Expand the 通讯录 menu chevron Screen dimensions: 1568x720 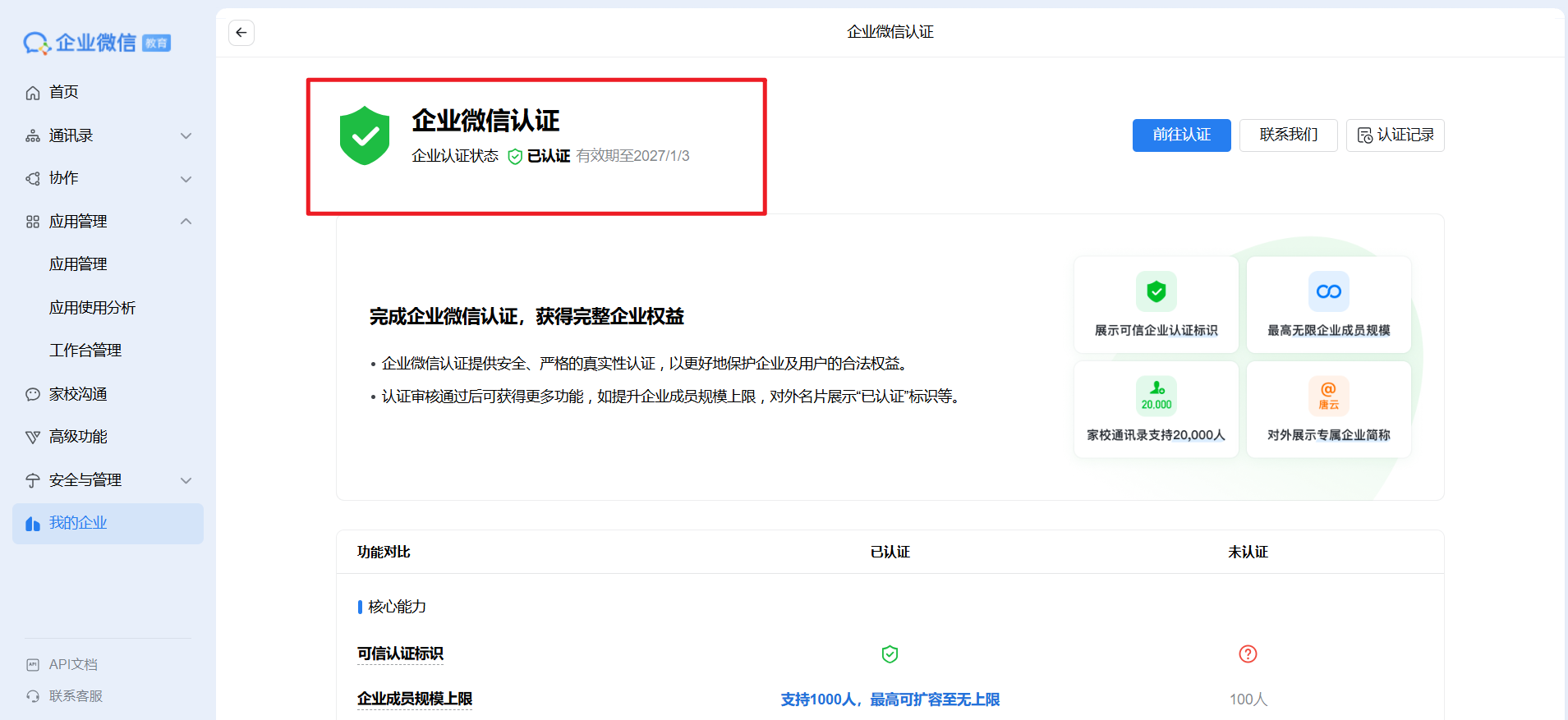[x=186, y=135]
